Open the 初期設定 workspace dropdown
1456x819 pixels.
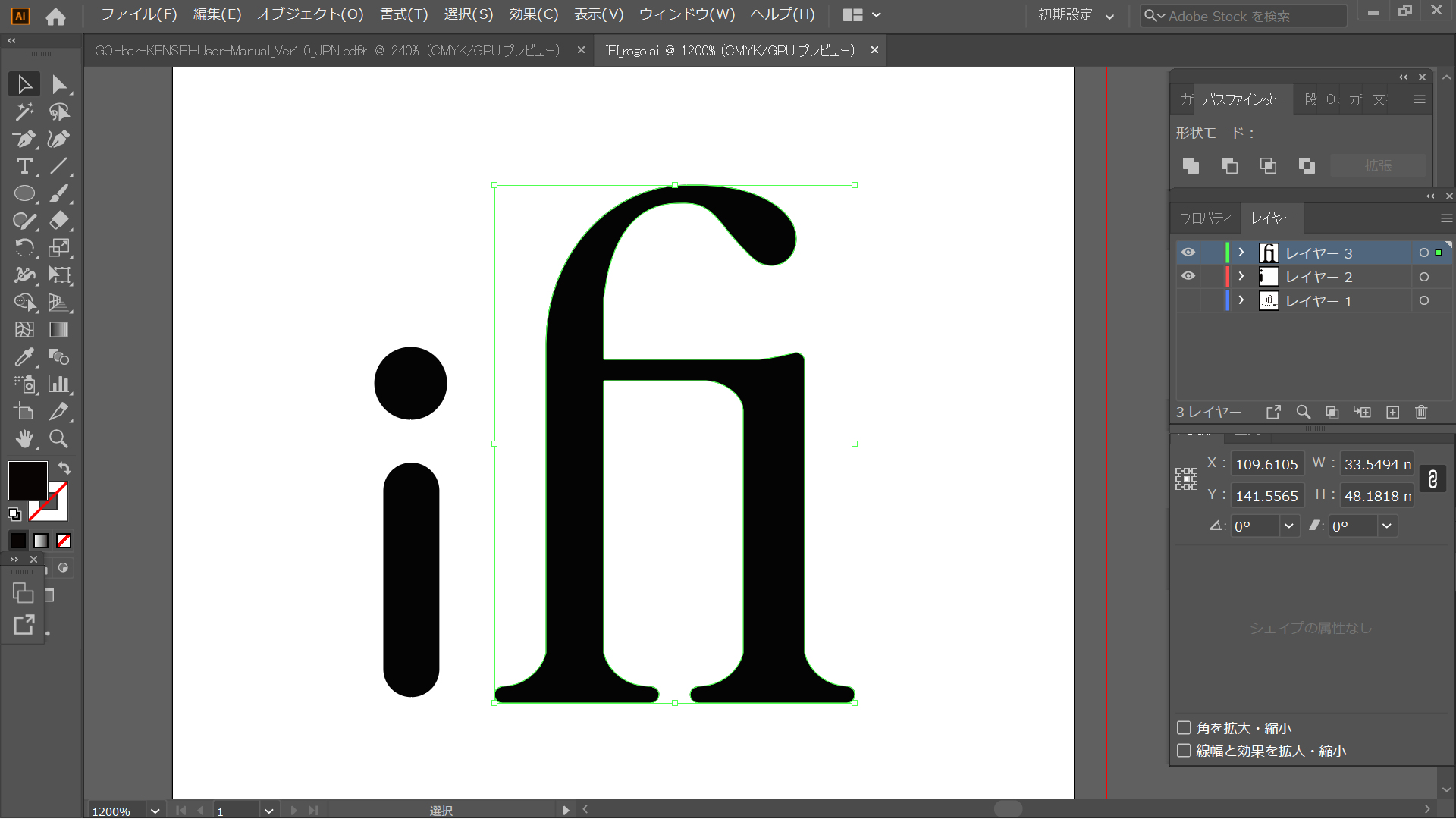tap(1075, 15)
